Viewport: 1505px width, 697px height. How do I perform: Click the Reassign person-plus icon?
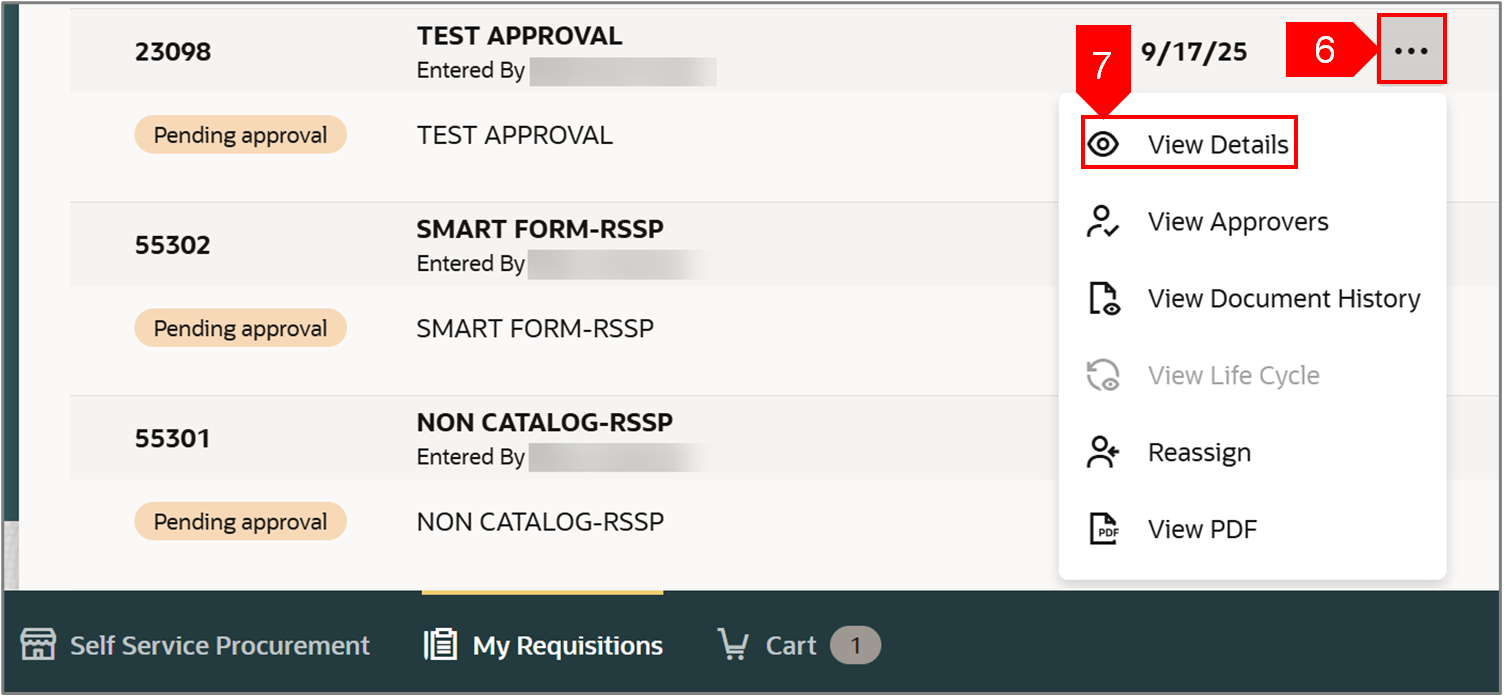[1103, 453]
